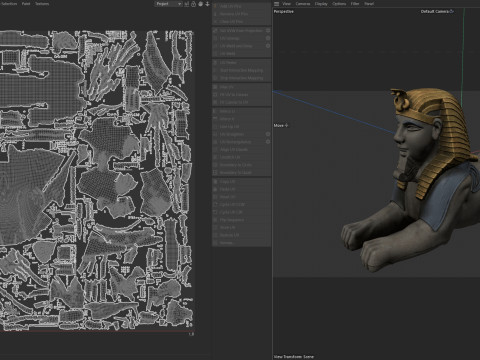Stop Interactive Mapping

(242, 78)
